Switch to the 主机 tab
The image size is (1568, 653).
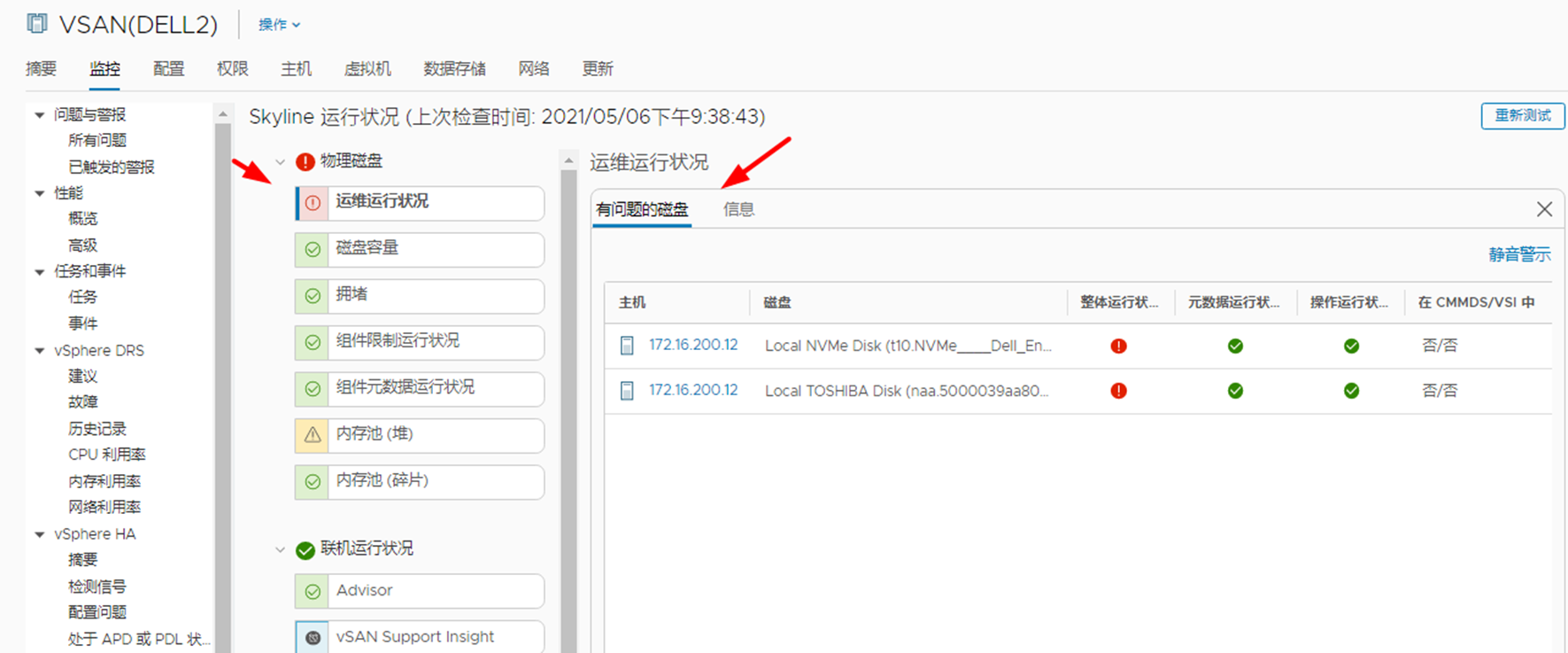pos(296,69)
